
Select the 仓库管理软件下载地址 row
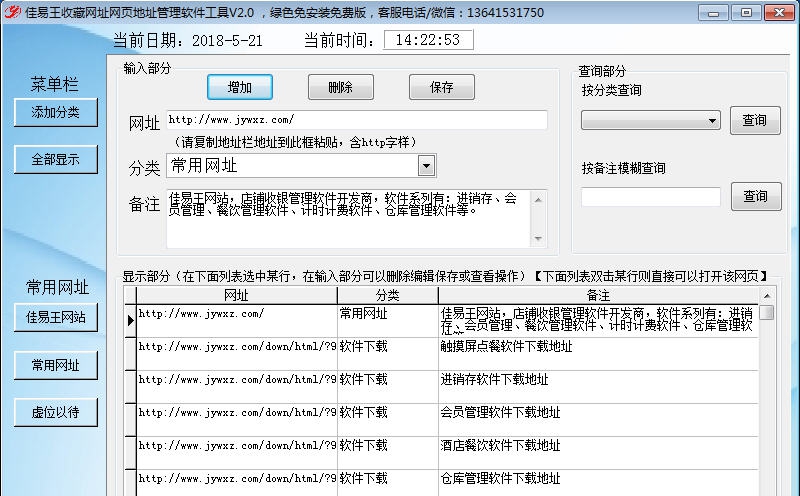pyautogui.click(x=441, y=483)
